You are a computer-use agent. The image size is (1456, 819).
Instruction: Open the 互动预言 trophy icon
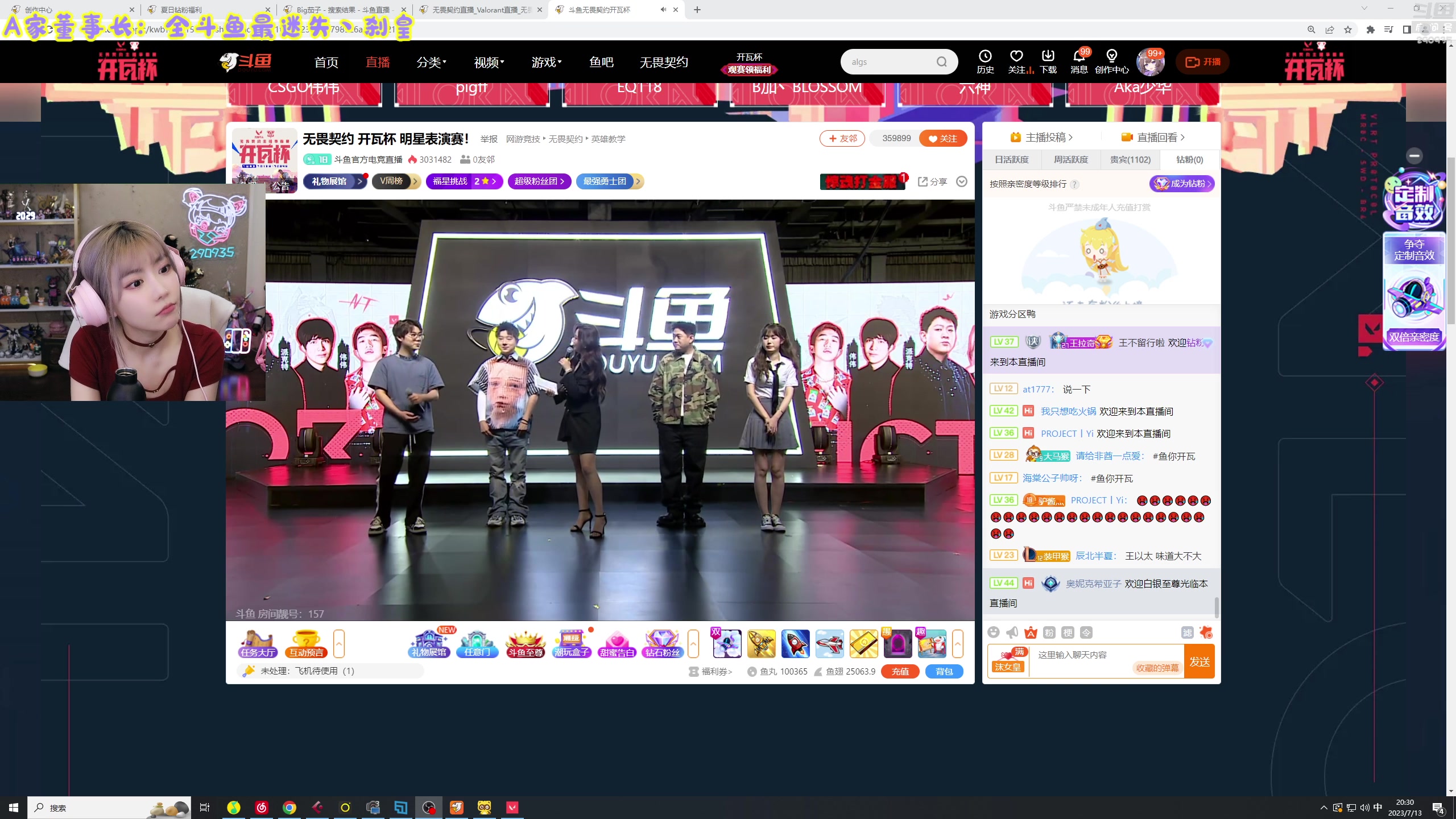[x=306, y=644]
